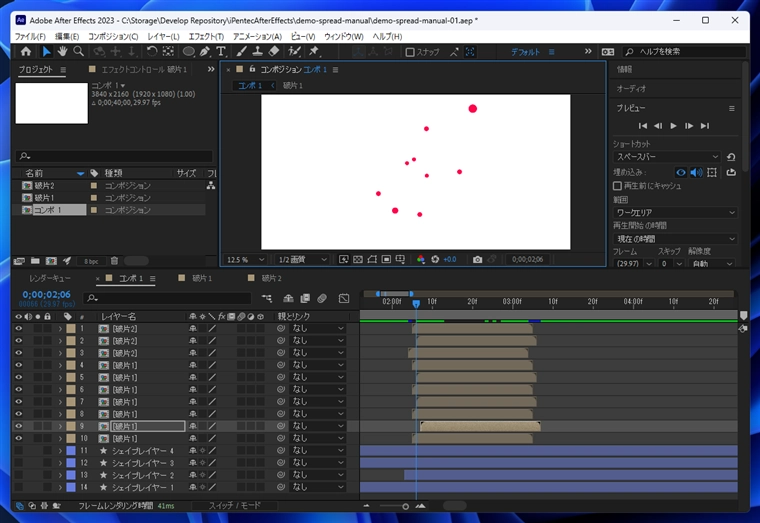Select the Clone Stamp tool
Image resolution: width=760 pixels, height=523 pixels.
[x=257, y=51]
